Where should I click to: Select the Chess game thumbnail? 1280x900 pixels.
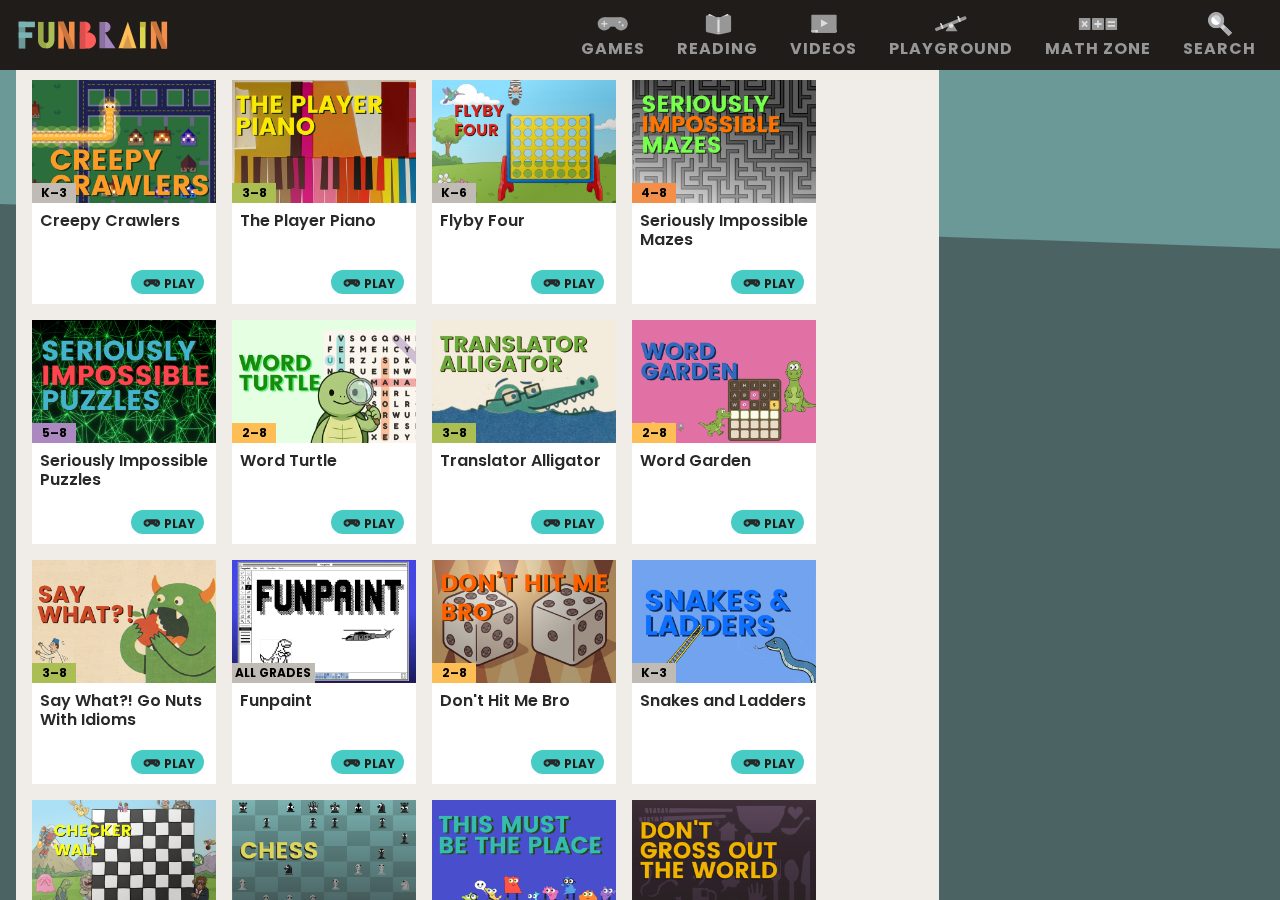pos(324,850)
